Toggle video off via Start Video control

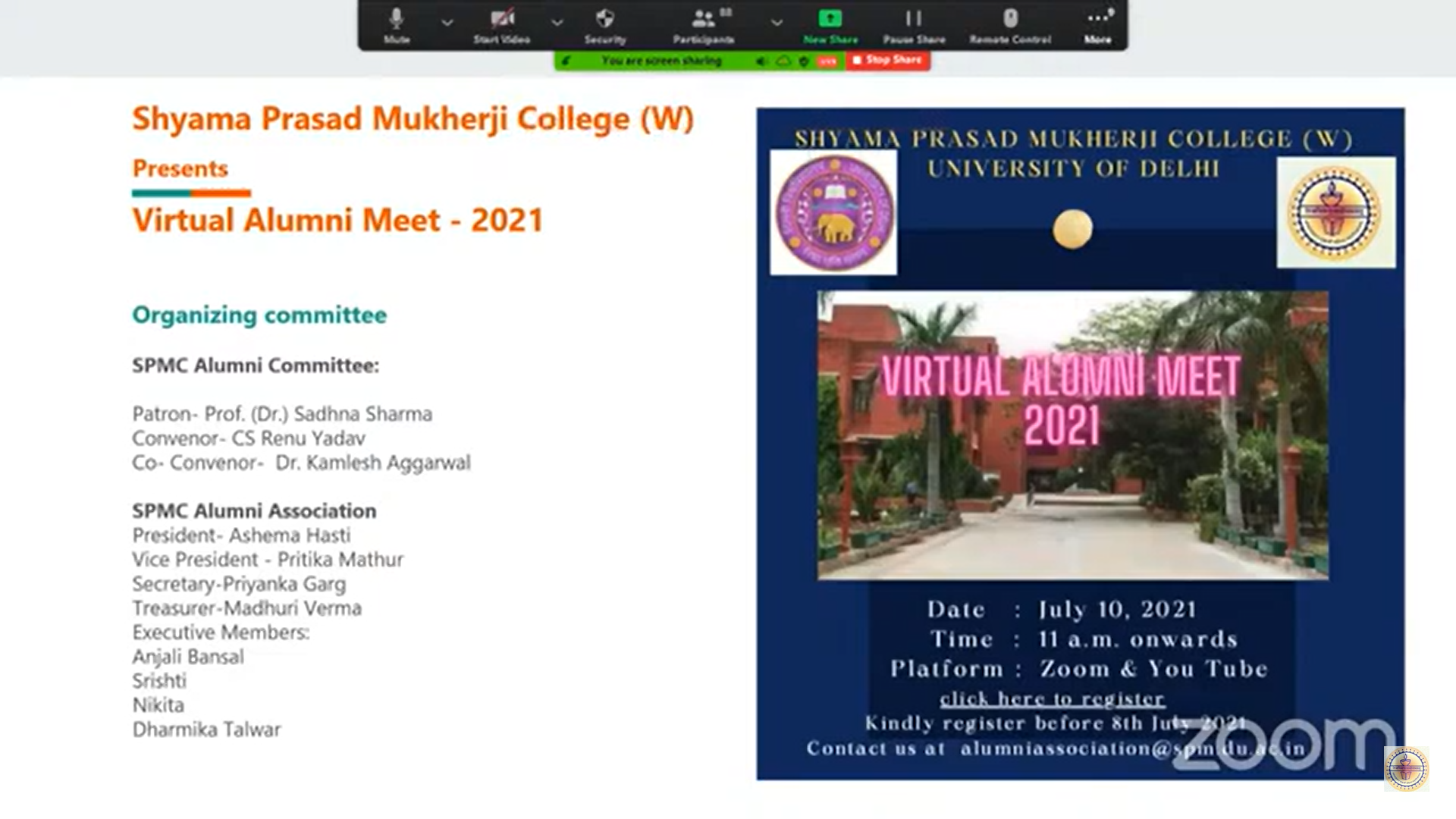[x=500, y=23]
